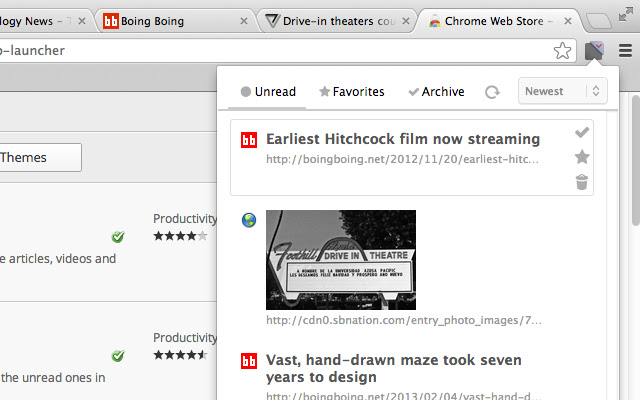
Task: Click the green checkmark near 'unread ones in'
Action: click(118, 356)
